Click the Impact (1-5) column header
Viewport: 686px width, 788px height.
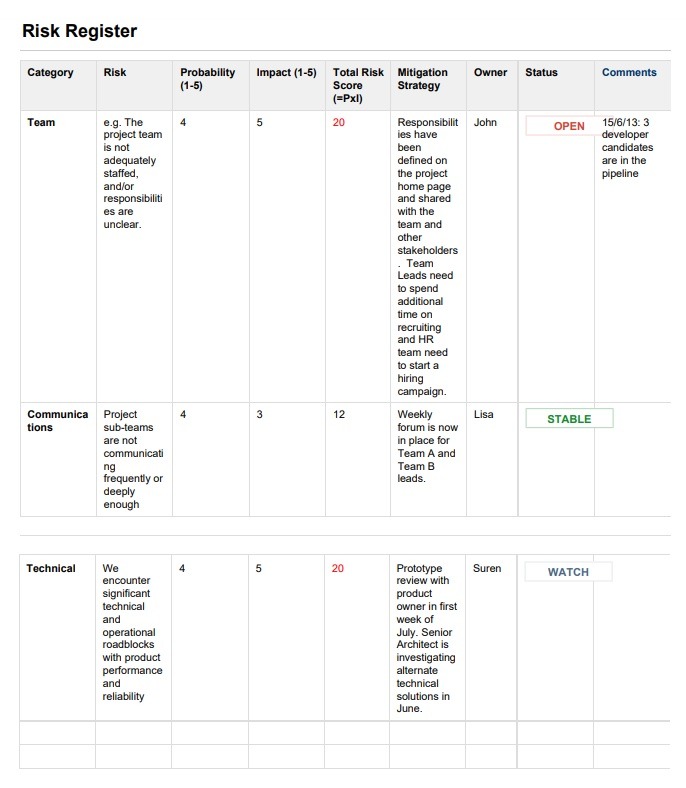[x=286, y=72]
